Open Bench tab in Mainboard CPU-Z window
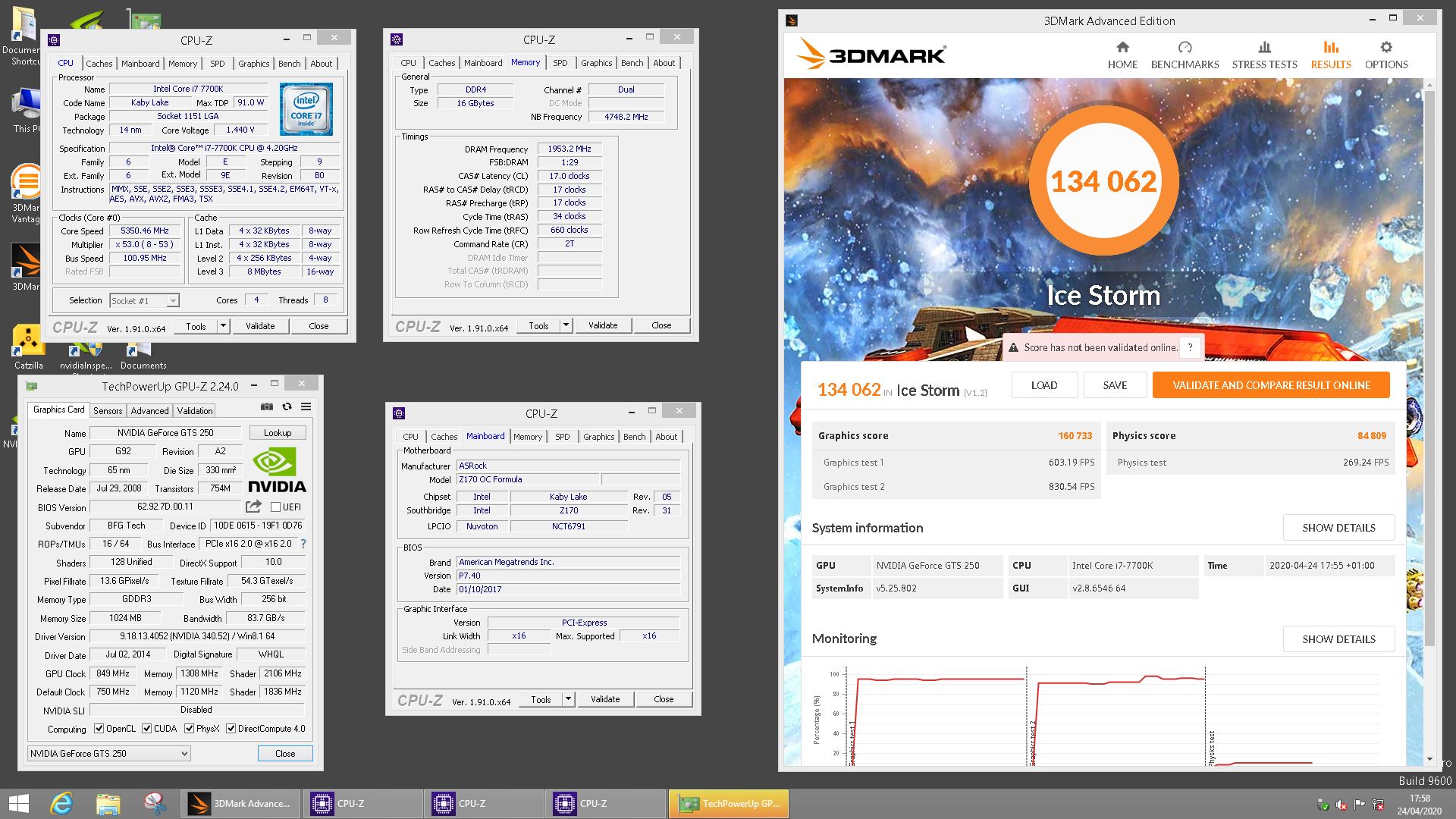 coord(635,437)
